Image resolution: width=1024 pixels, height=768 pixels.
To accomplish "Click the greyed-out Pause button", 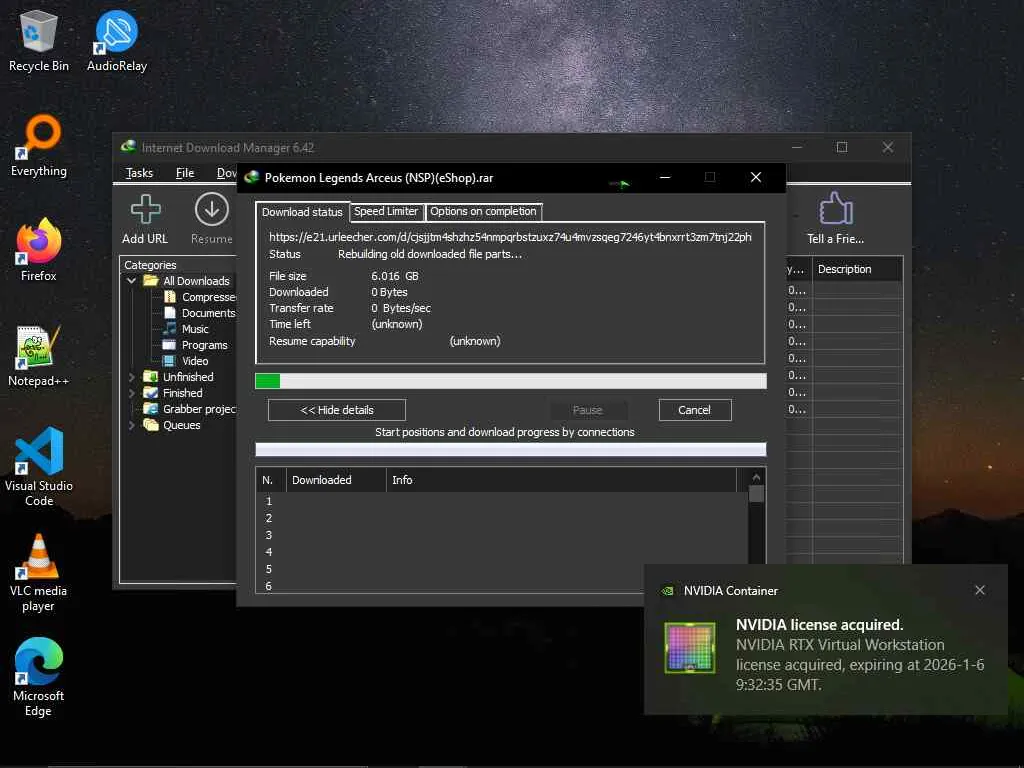I will [587, 410].
